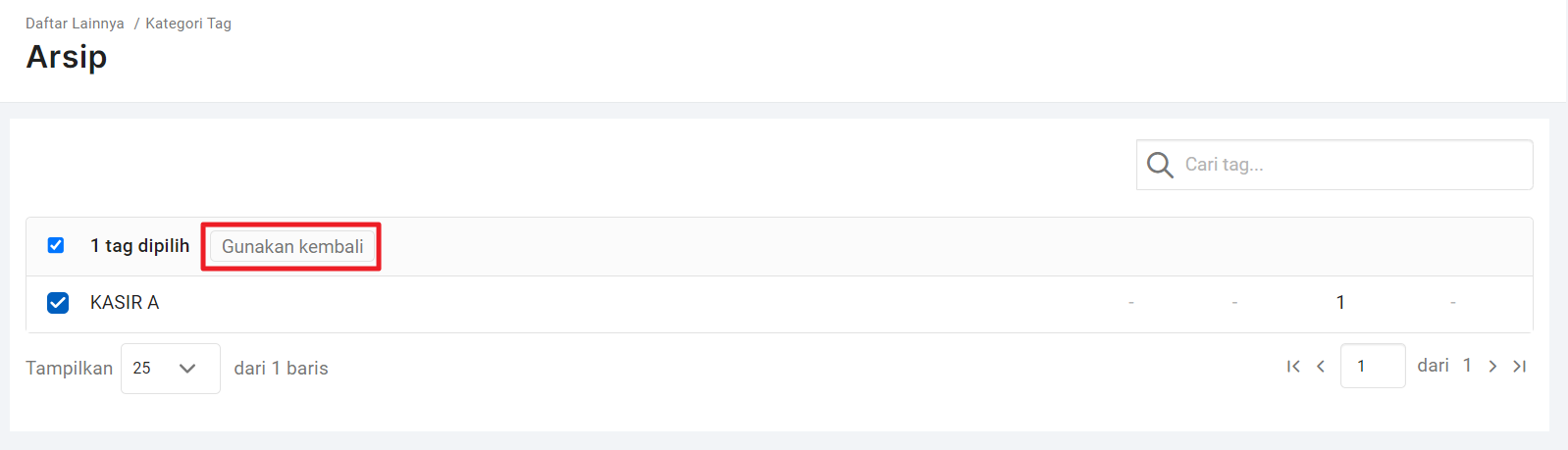Click the Gunakan kembali button
The width and height of the screenshot is (1568, 450).
coord(292,246)
